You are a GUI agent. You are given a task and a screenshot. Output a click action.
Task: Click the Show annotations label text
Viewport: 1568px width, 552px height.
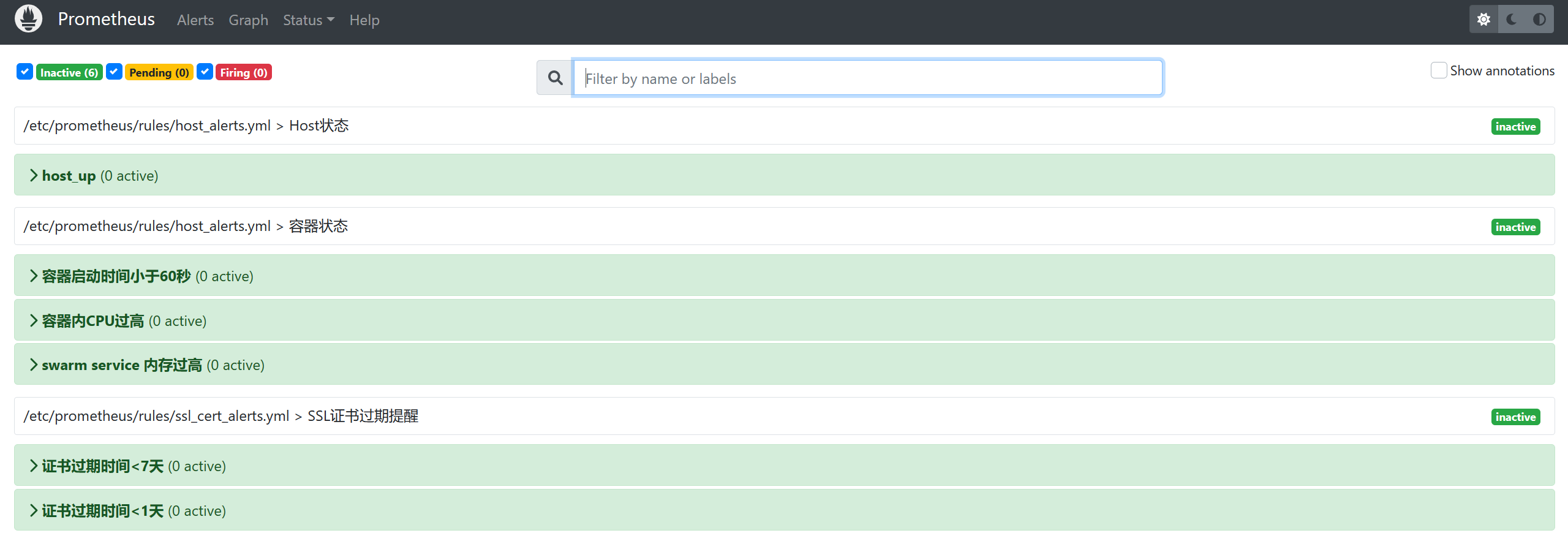point(1502,70)
